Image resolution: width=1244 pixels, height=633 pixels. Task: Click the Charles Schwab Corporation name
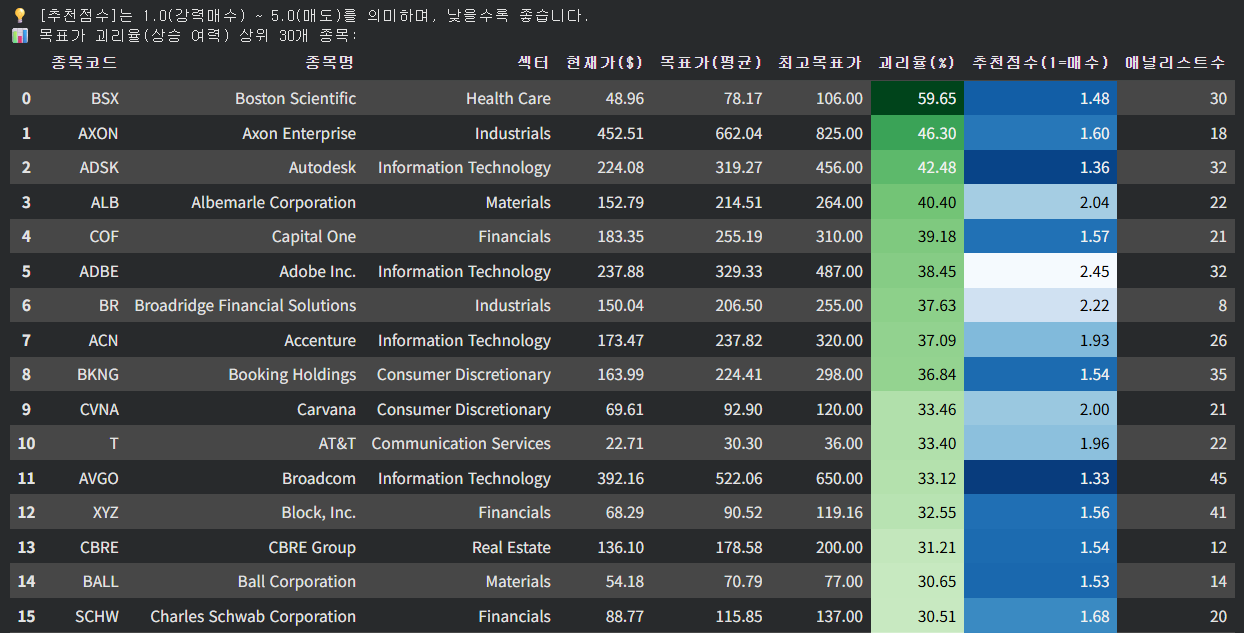click(x=253, y=616)
